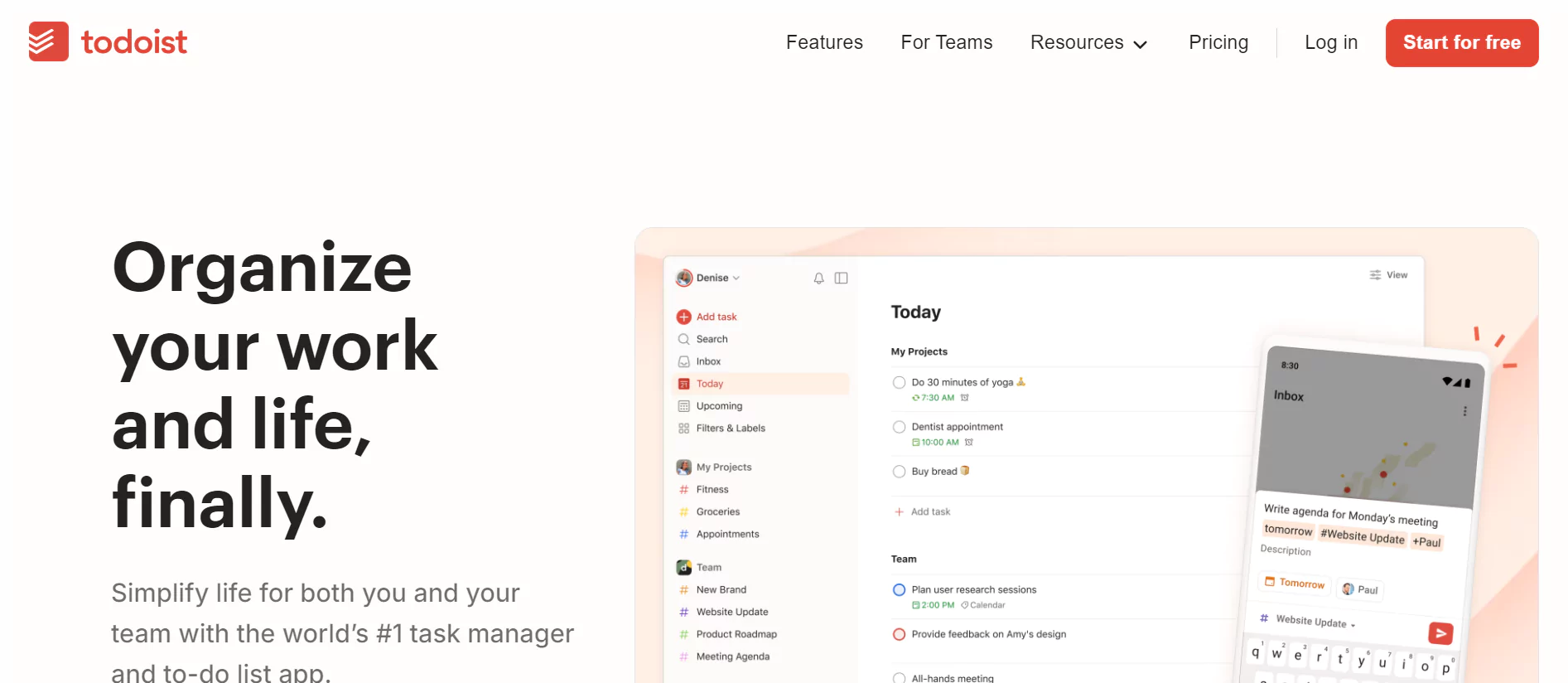
Task: Check off Provide feedback on Amy's design
Action: pyautogui.click(x=899, y=635)
